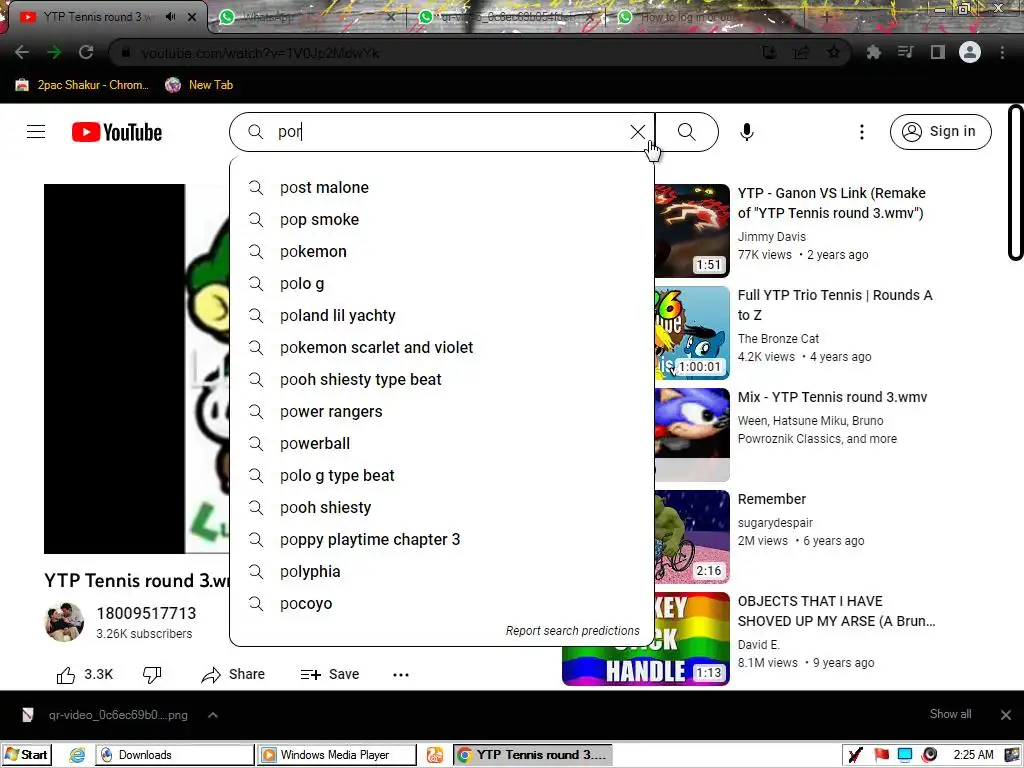Image resolution: width=1024 pixels, height=768 pixels.
Task: Close the YTP Tennis round 3 tab
Action: tap(192, 17)
